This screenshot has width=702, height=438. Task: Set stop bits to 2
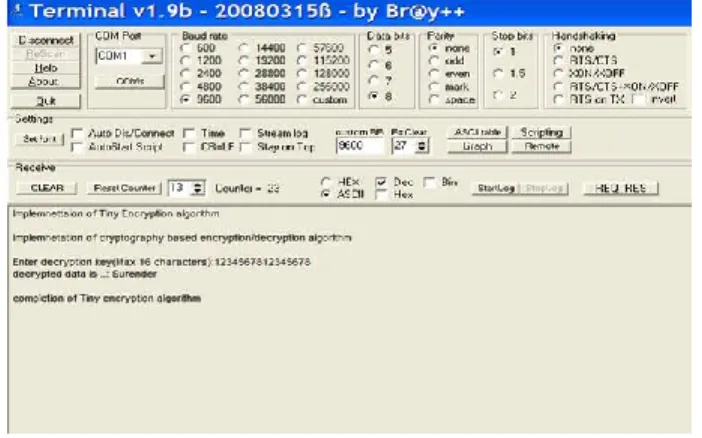(498, 95)
